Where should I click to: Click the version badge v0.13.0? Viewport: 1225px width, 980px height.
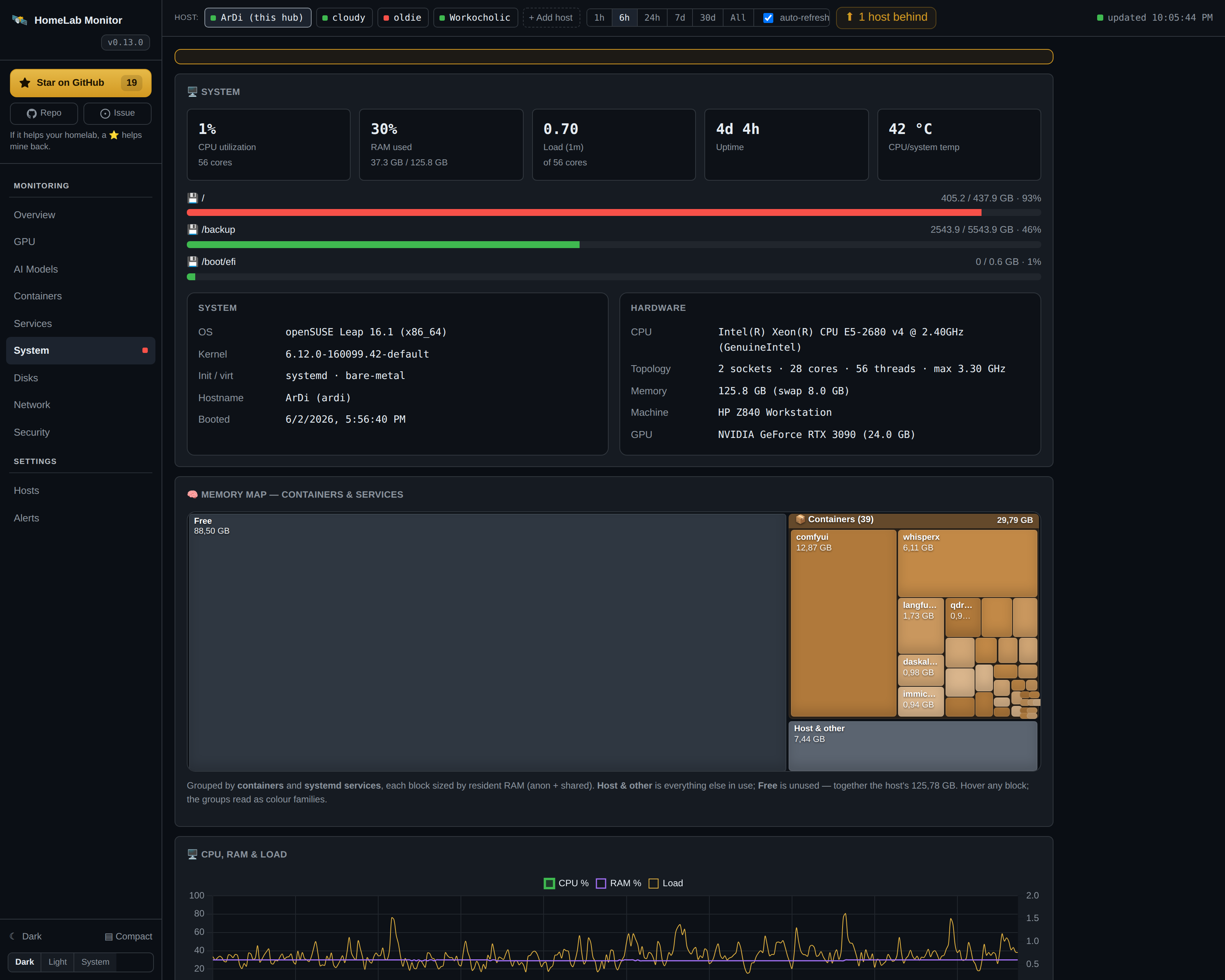coord(126,42)
